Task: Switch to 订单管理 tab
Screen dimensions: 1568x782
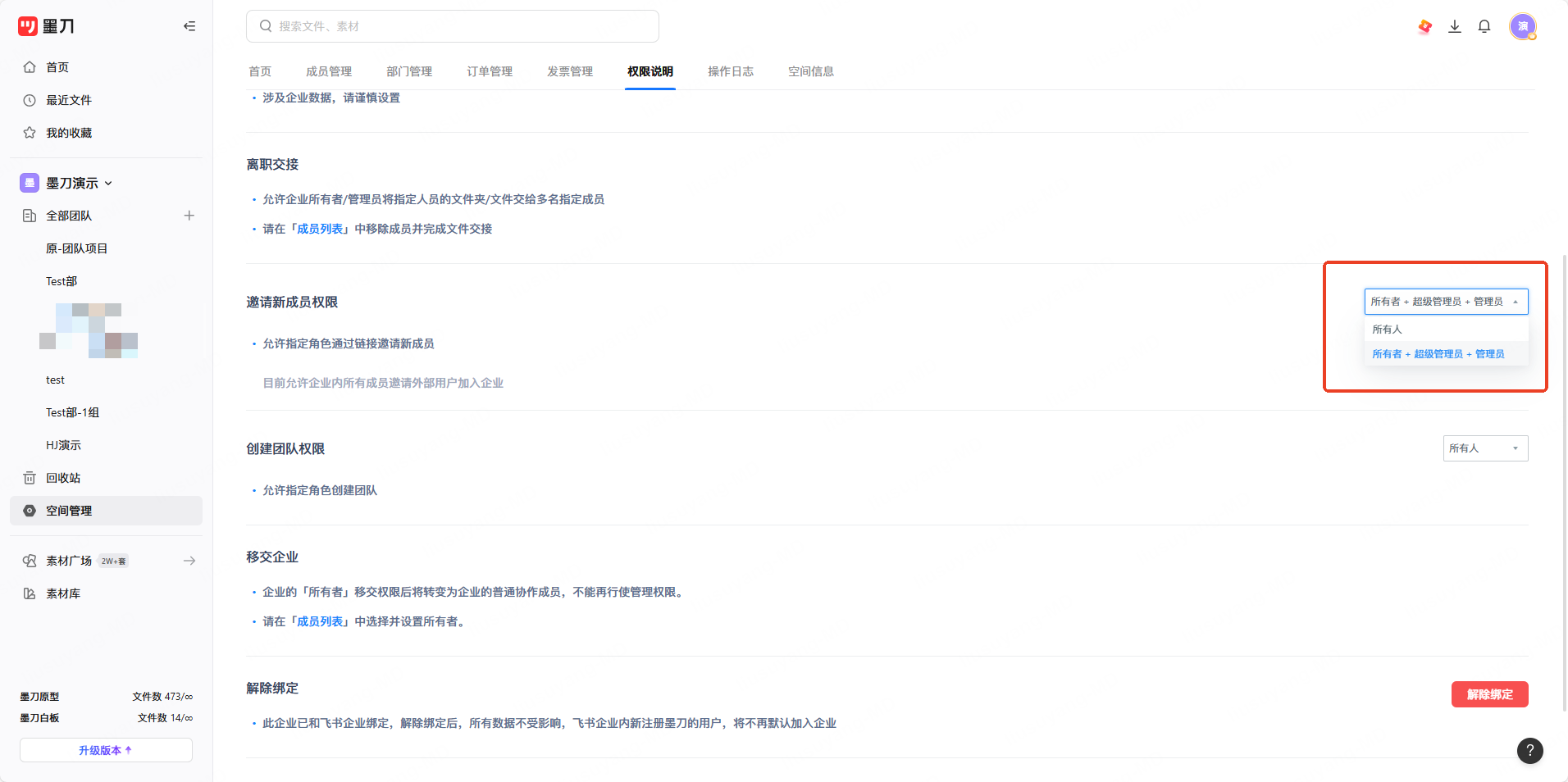Action: (490, 71)
